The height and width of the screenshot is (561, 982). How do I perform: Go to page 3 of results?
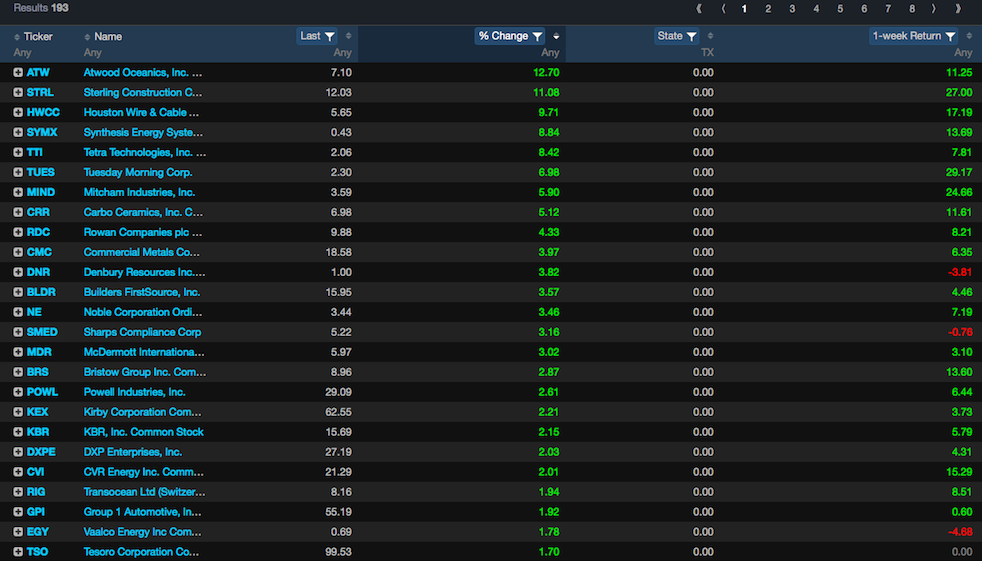click(x=792, y=9)
